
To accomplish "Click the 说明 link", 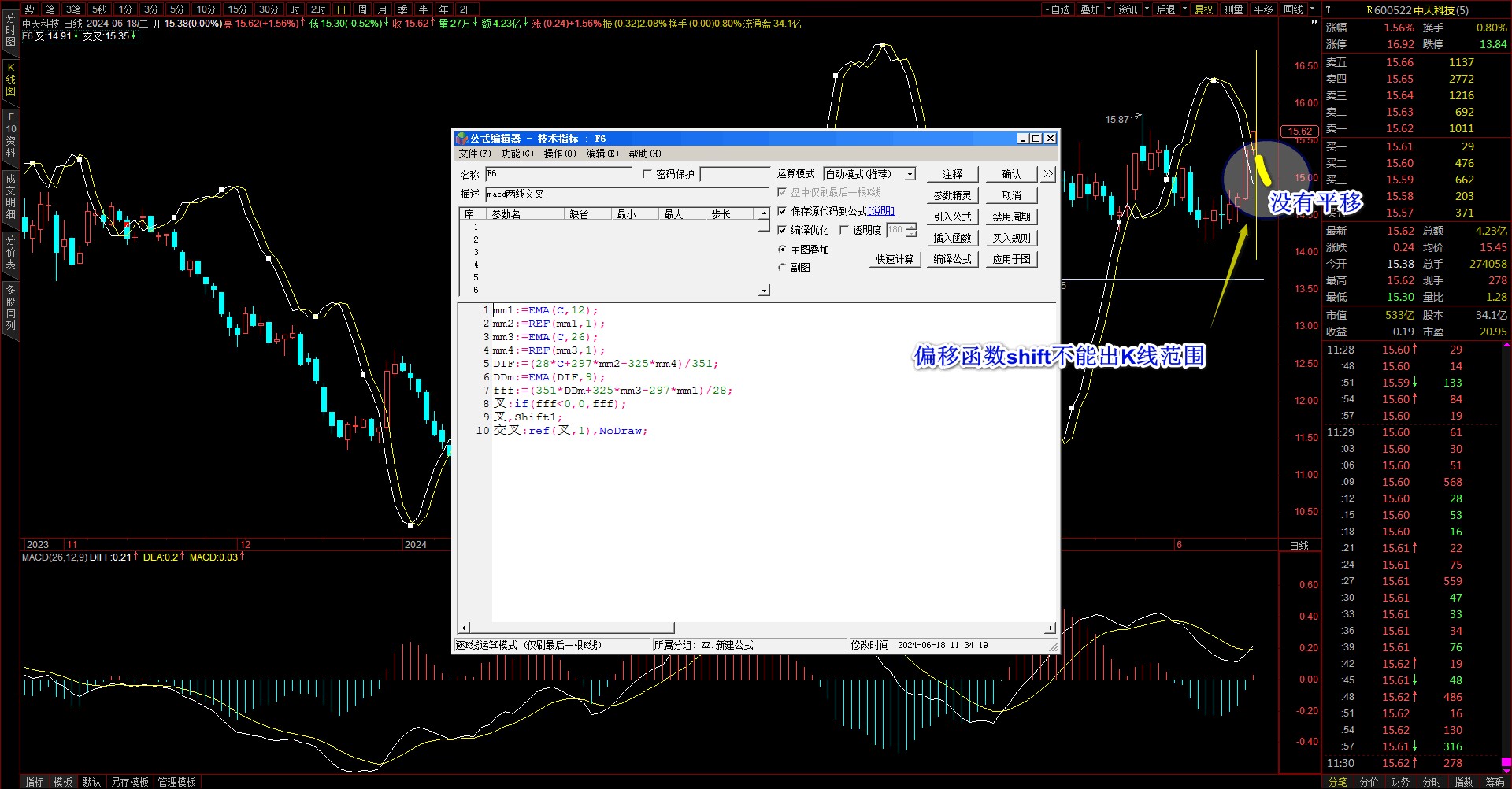I will click(x=881, y=211).
